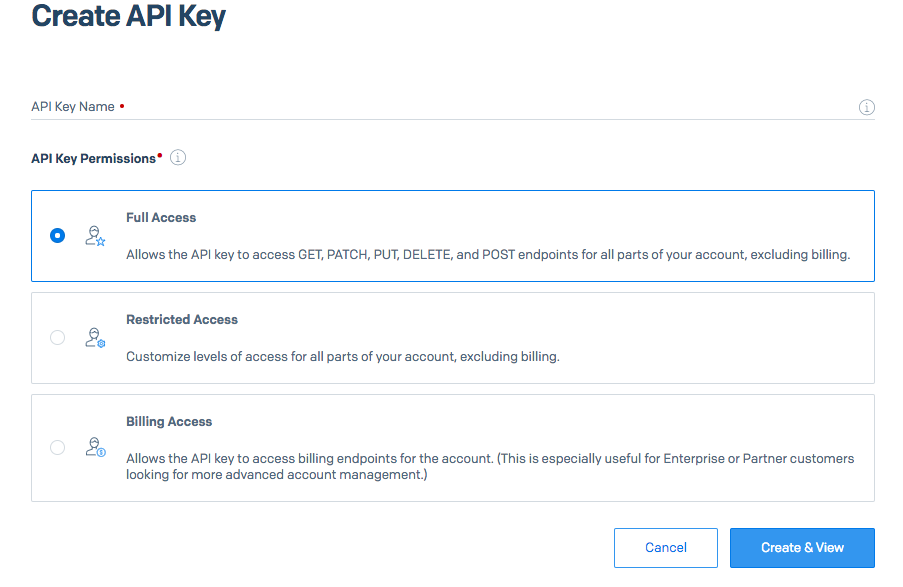
Task: Click the Full Access user-star icon
Action: [95, 236]
